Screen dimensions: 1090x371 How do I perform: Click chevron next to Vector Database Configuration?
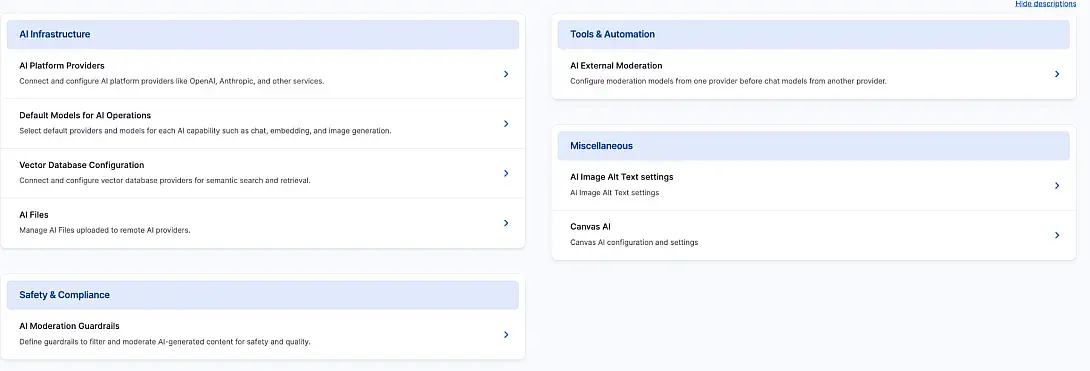506,173
